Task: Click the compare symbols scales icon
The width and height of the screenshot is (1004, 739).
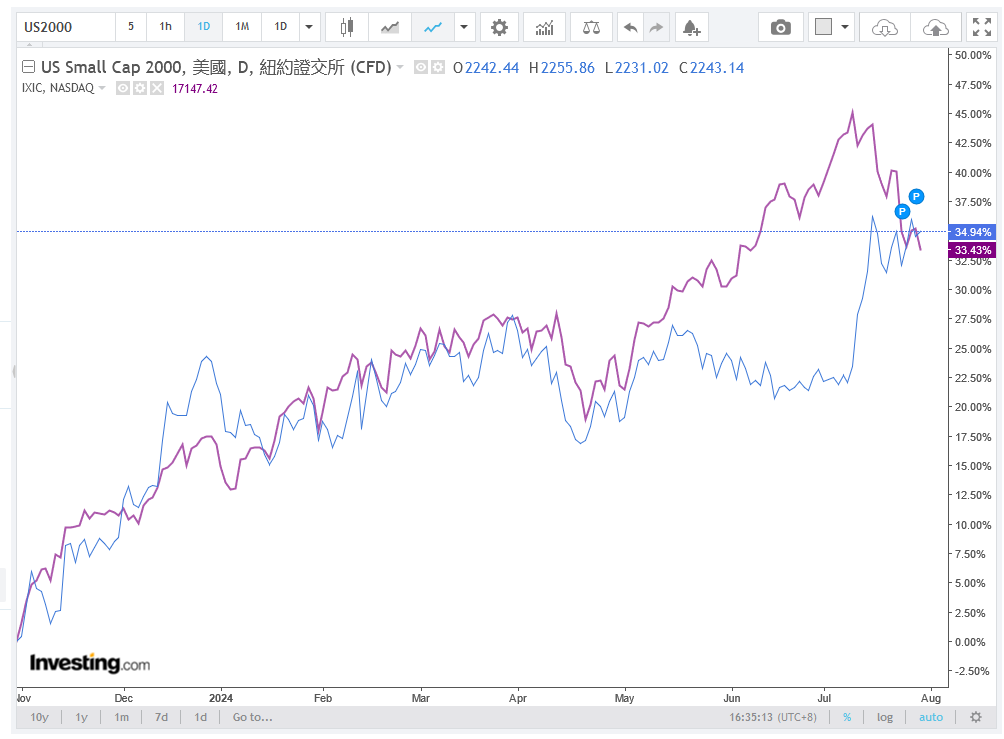Action: (x=591, y=27)
